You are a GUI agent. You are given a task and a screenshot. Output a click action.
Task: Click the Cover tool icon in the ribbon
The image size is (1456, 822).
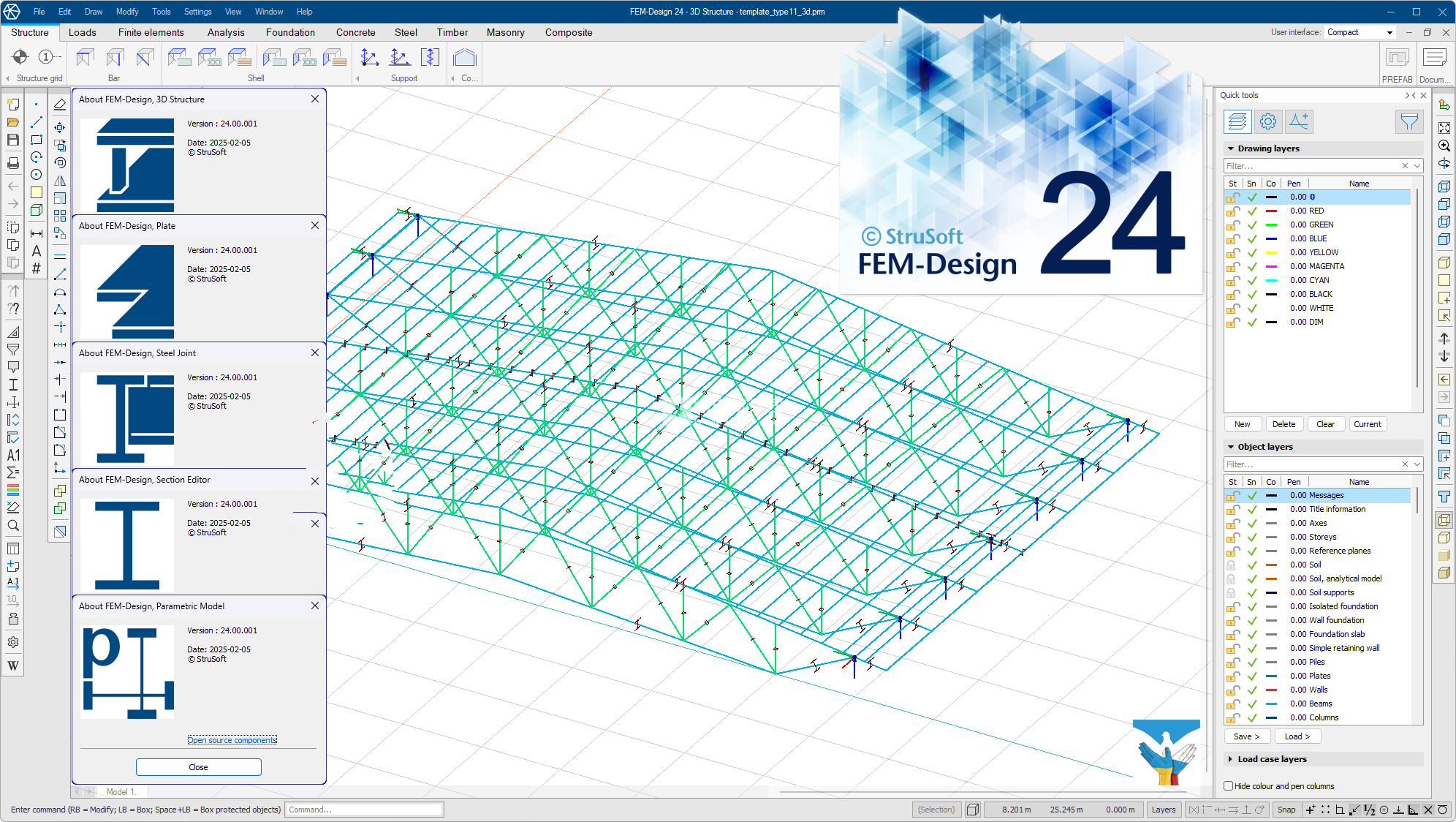[464, 57]
